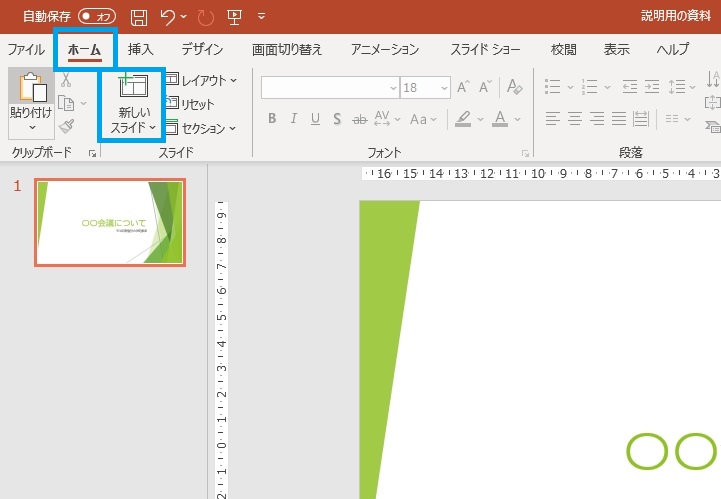The width and height of the screenshot is (721, 499).
Task: Click the Undo arrow icon
Action: [167, 17]
